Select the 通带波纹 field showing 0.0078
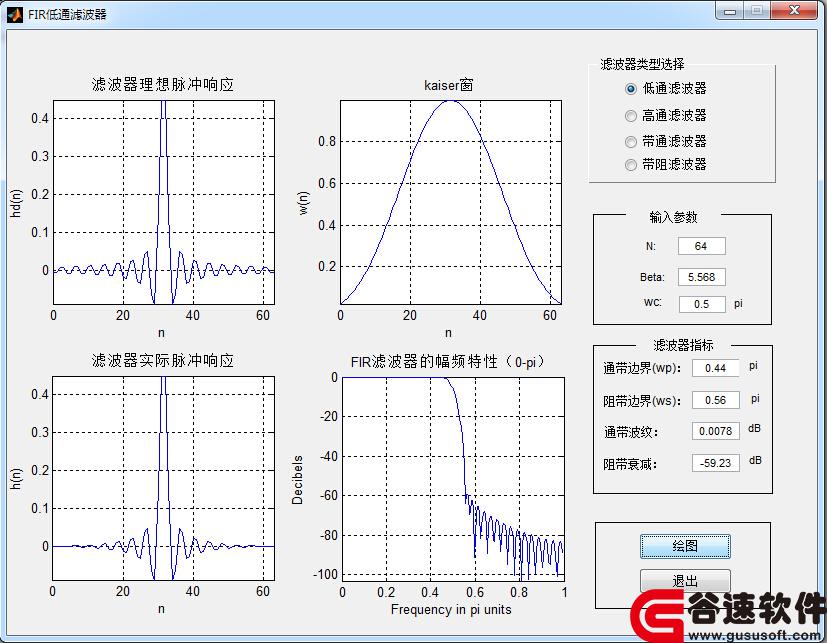Screen dimensions: 827x643 click(715, 431)
